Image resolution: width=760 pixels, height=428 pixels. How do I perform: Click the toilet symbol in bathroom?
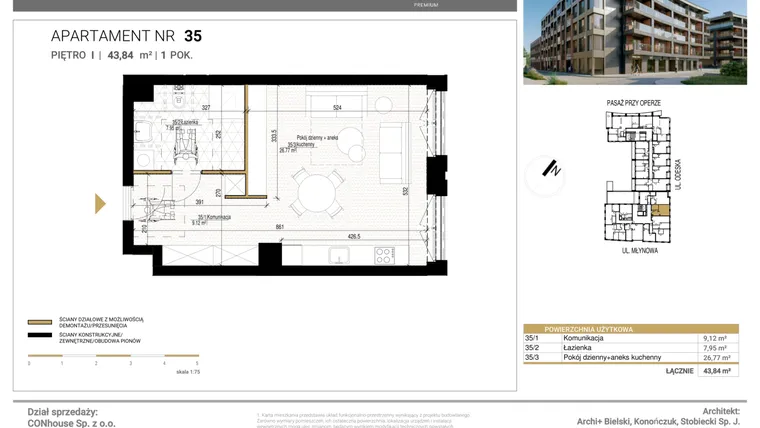[x=178, y=98]
